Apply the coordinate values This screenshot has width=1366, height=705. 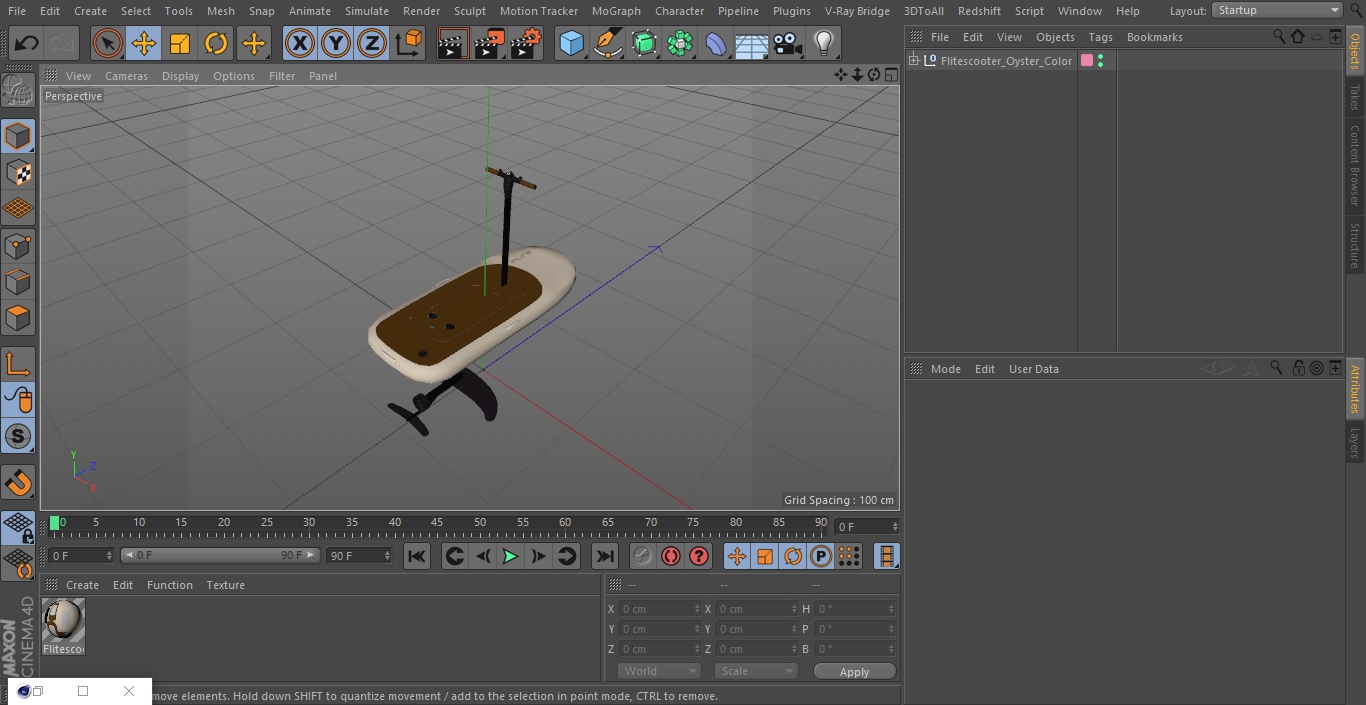coord(854,671)
